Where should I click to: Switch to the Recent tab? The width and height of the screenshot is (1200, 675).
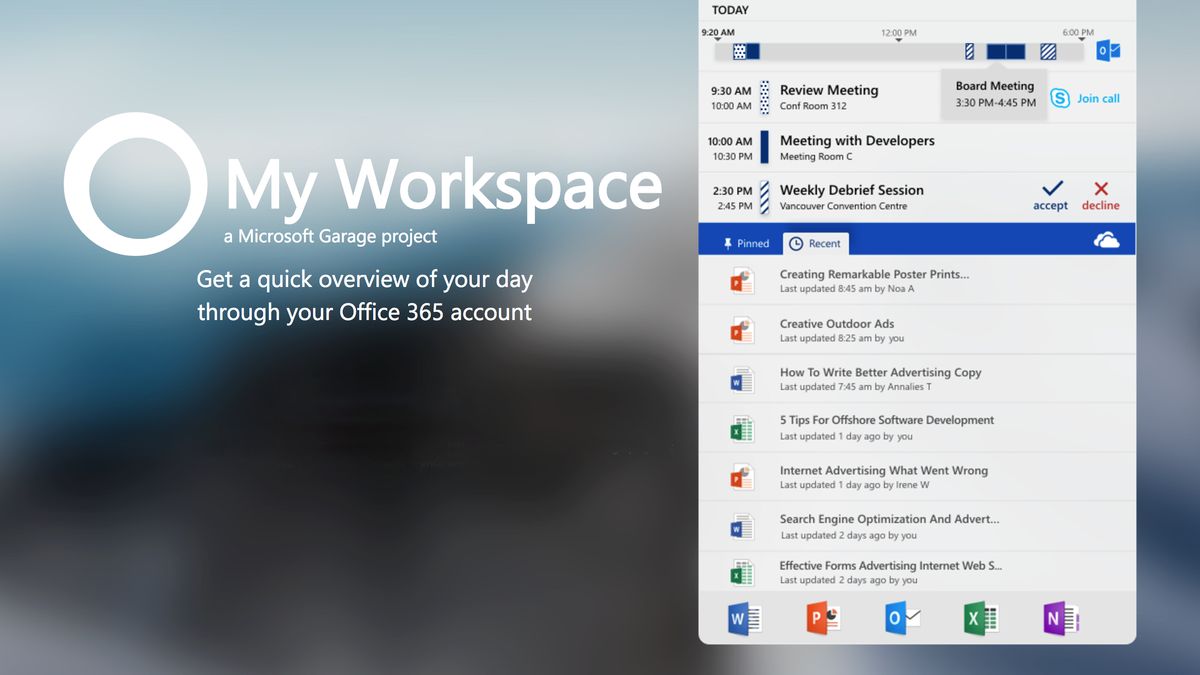click(815, 243)
